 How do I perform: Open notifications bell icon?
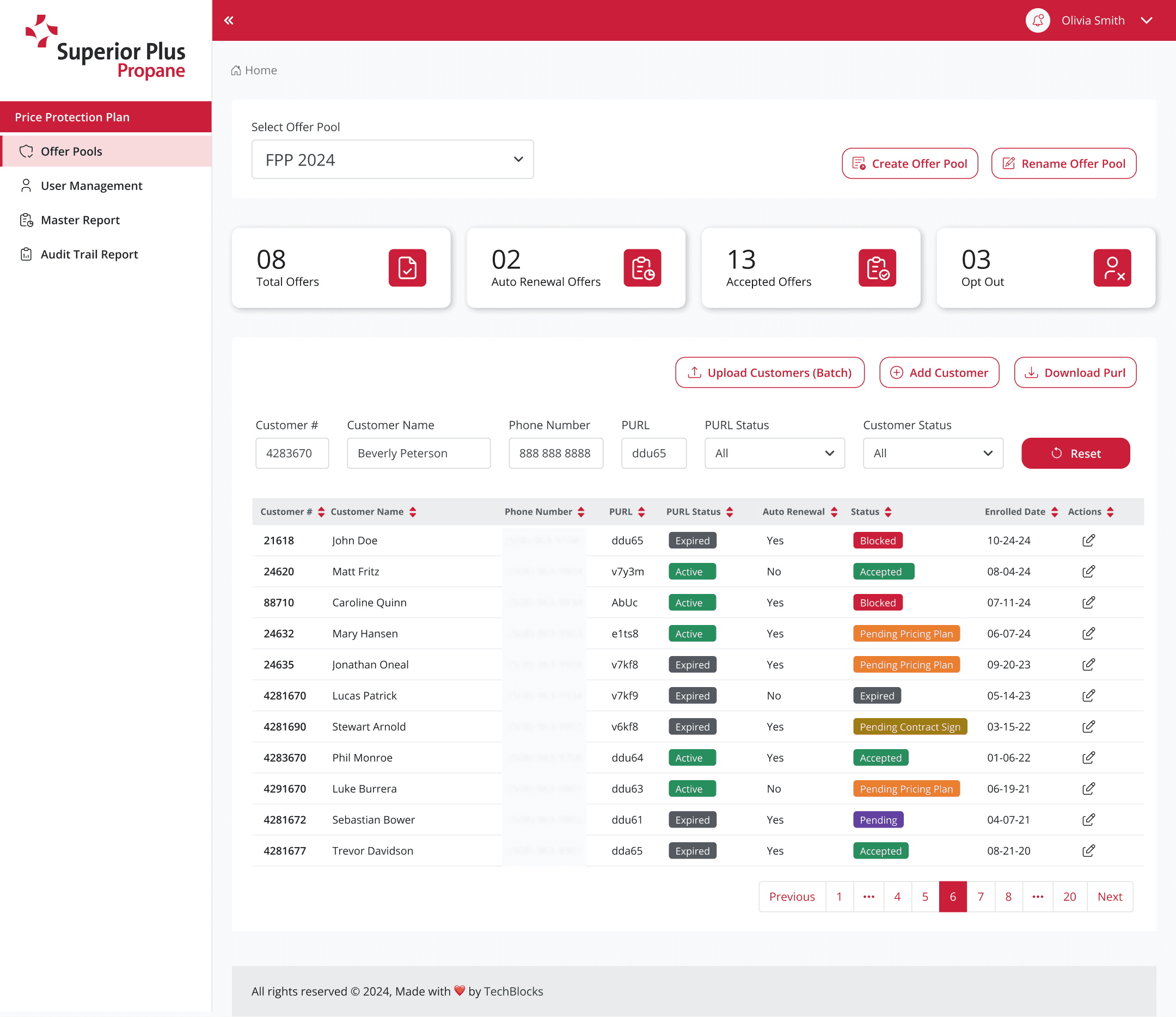pos(1038,21)
